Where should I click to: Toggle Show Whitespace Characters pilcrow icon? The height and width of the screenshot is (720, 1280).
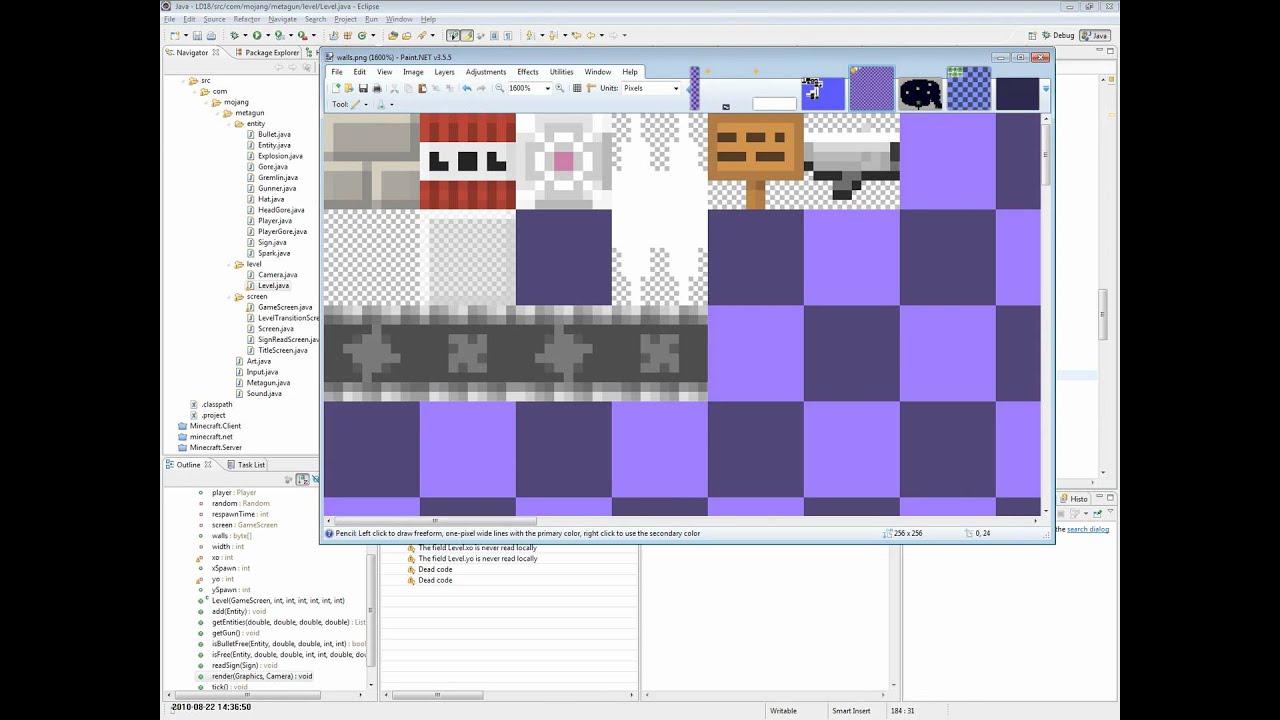pos(508,35)
